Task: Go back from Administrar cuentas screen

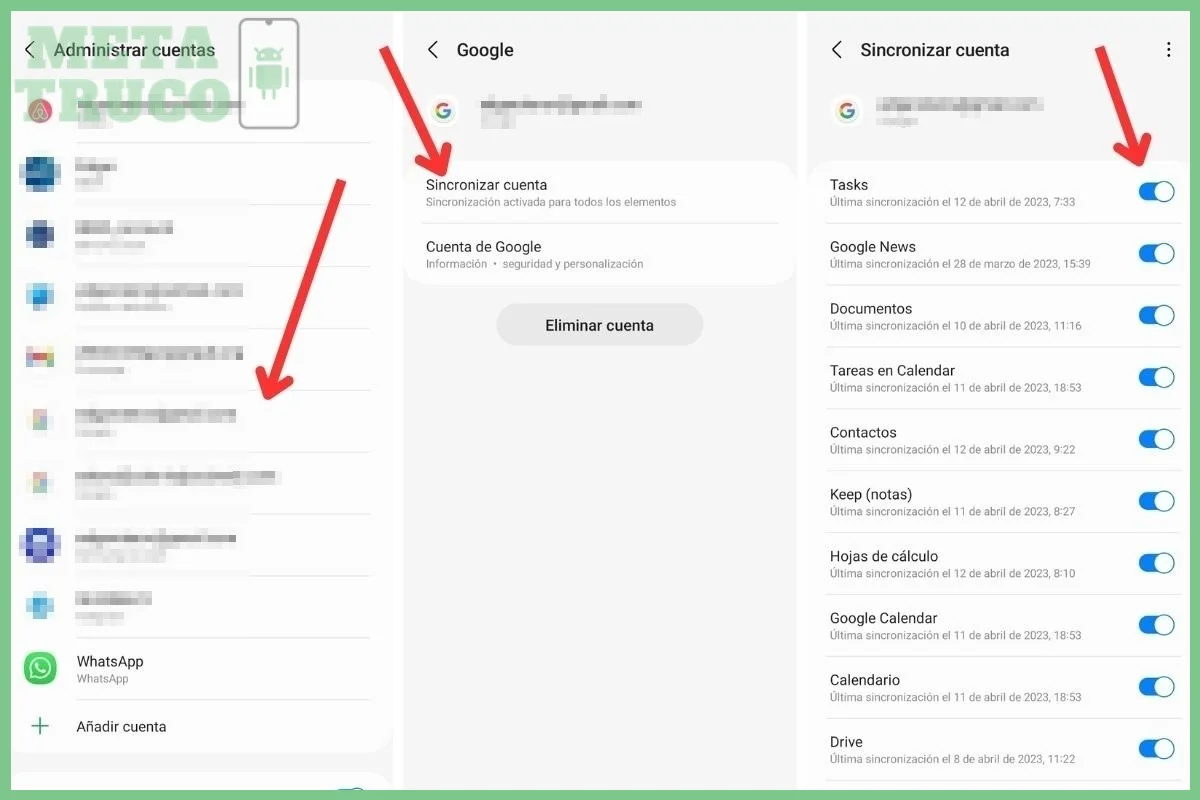Action: 30,50
